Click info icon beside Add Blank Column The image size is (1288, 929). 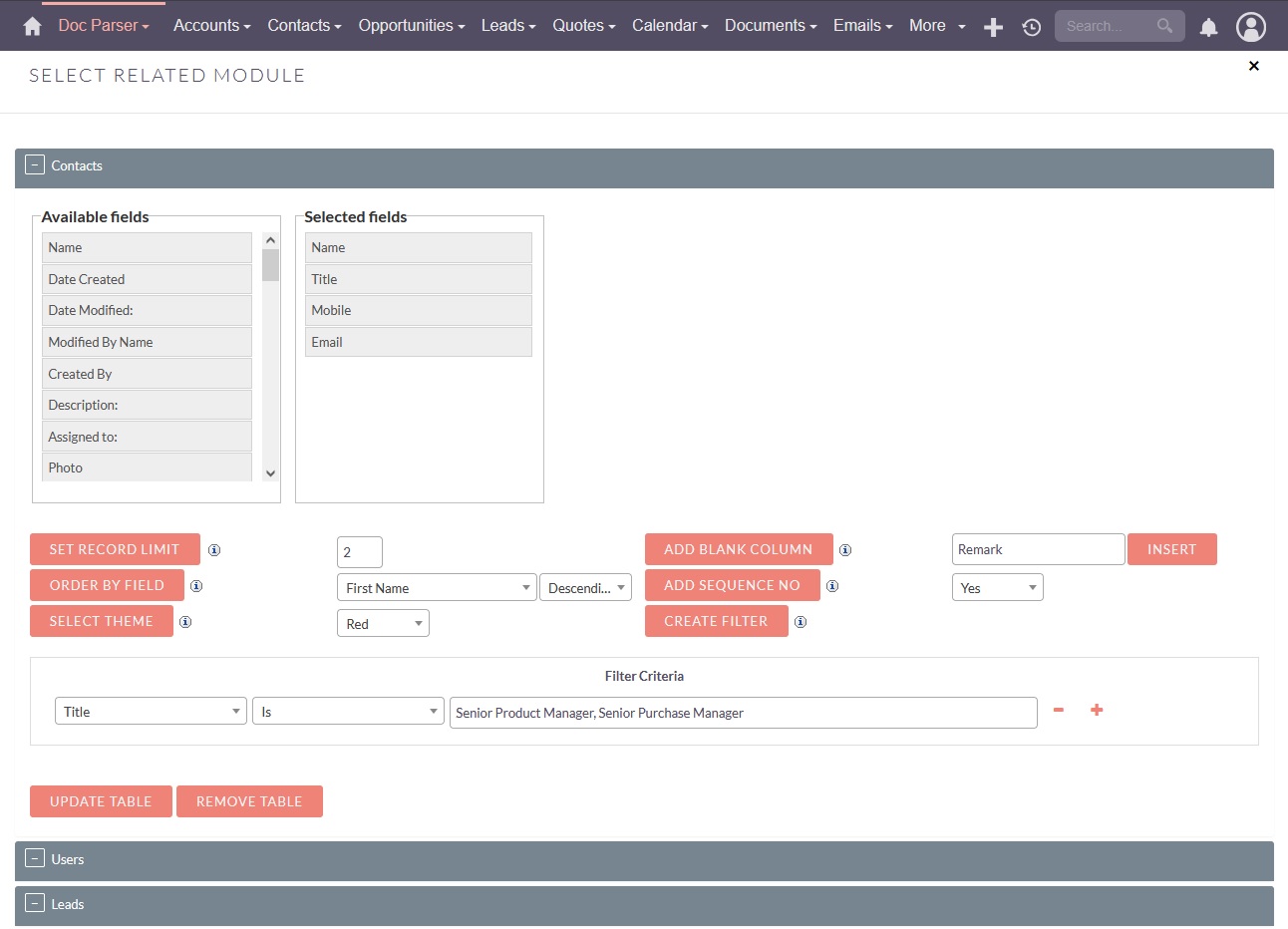click(845, 550)
